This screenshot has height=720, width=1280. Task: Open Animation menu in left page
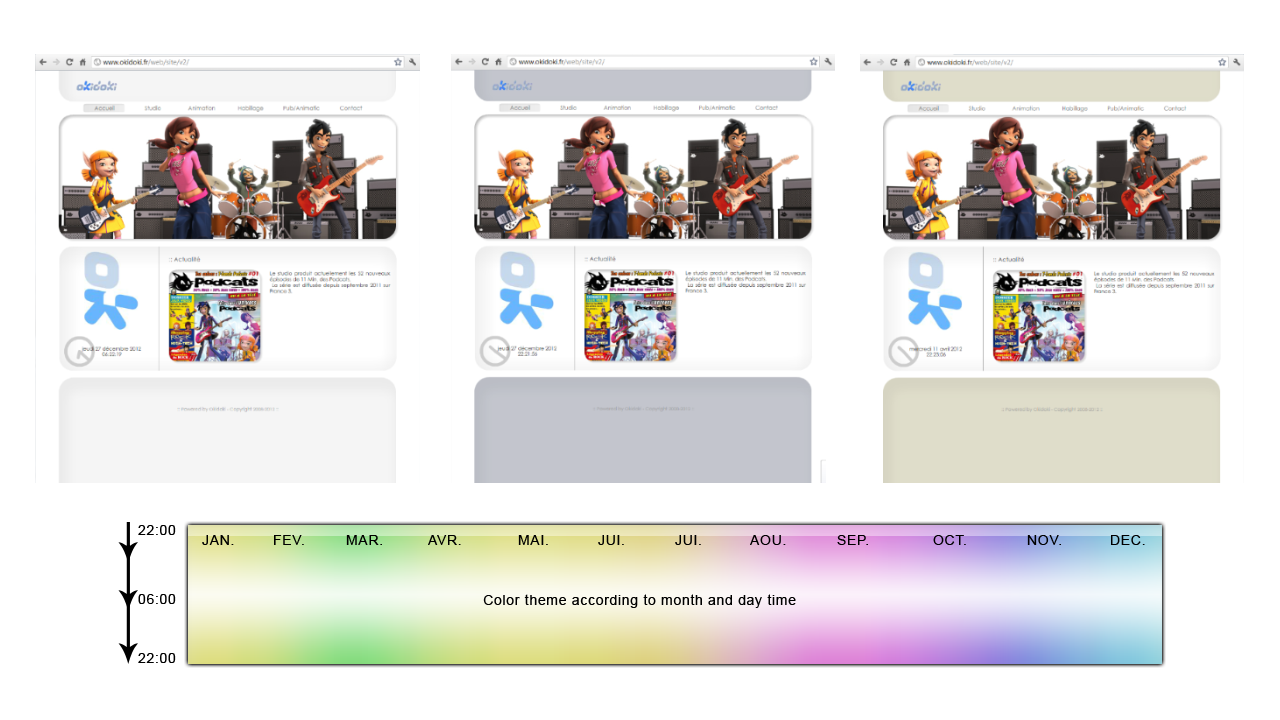point(201,108)
